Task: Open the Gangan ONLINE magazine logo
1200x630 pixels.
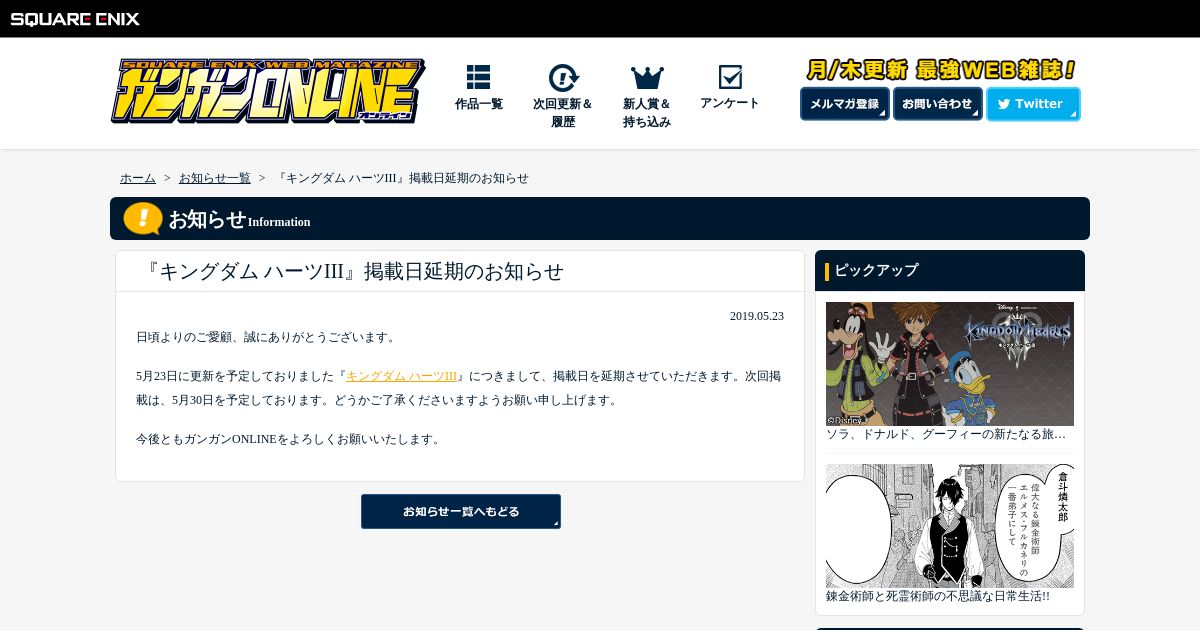Action: [268, 91]
